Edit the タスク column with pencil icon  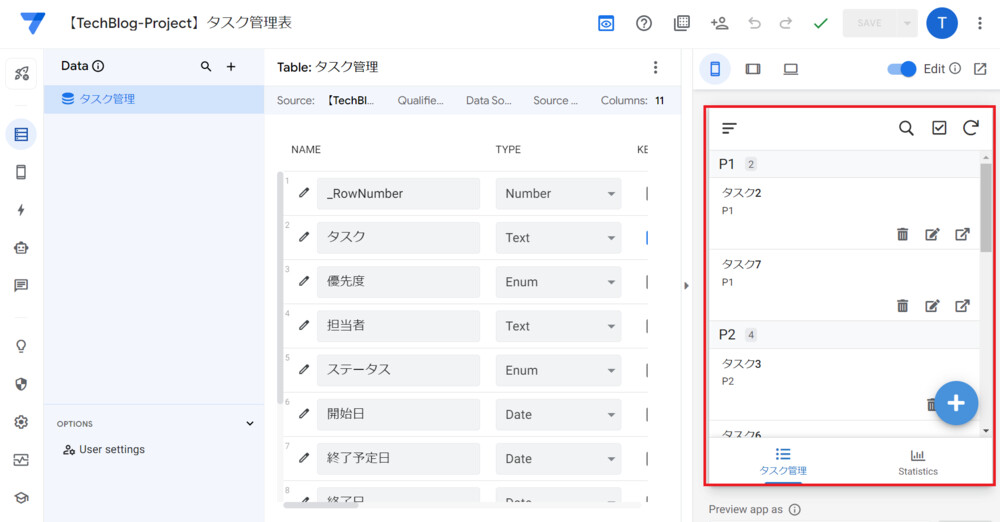pyautogui.click(x=304, y=237)
